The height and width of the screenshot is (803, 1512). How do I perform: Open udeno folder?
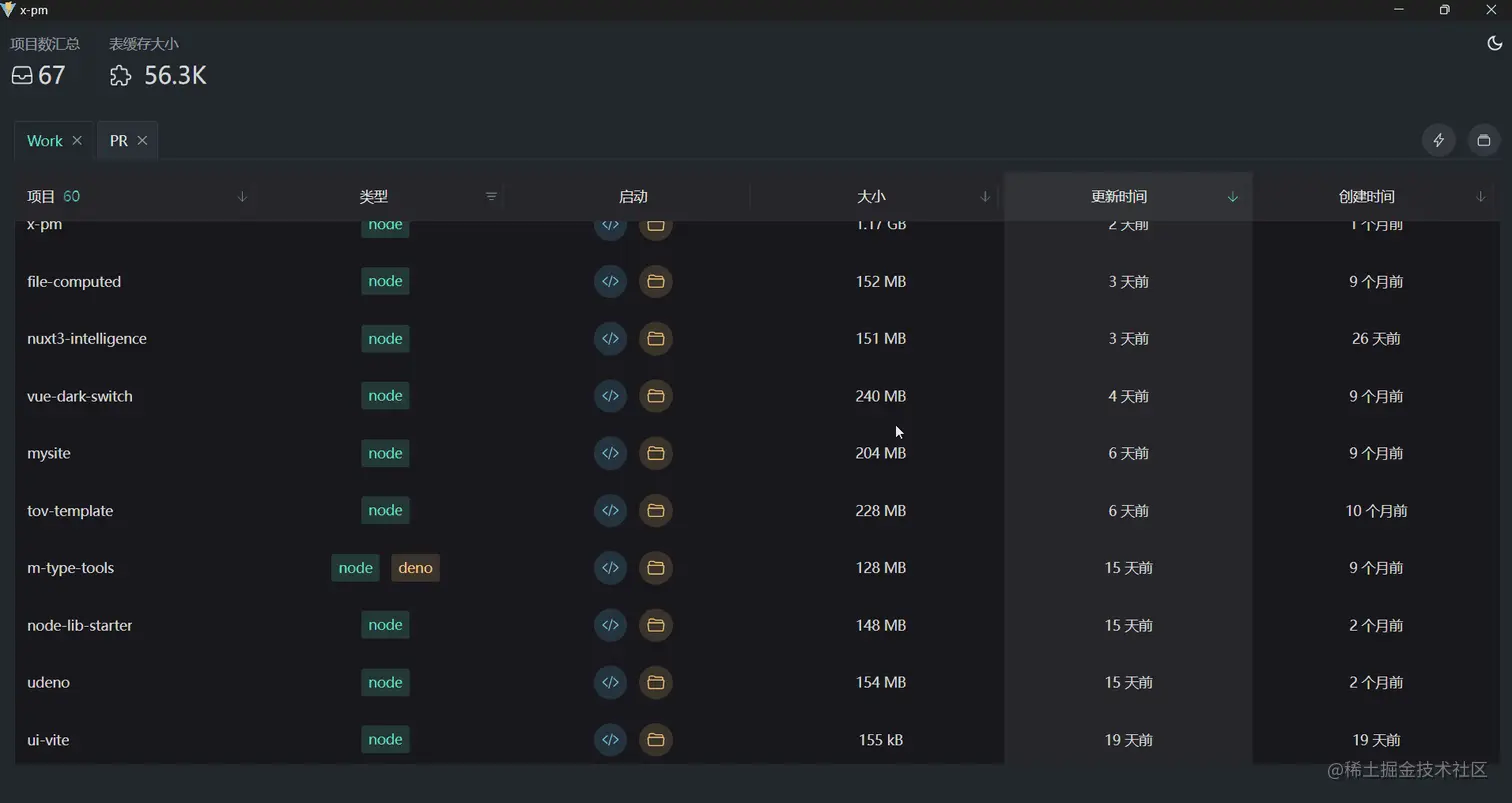tap(656, 682)
